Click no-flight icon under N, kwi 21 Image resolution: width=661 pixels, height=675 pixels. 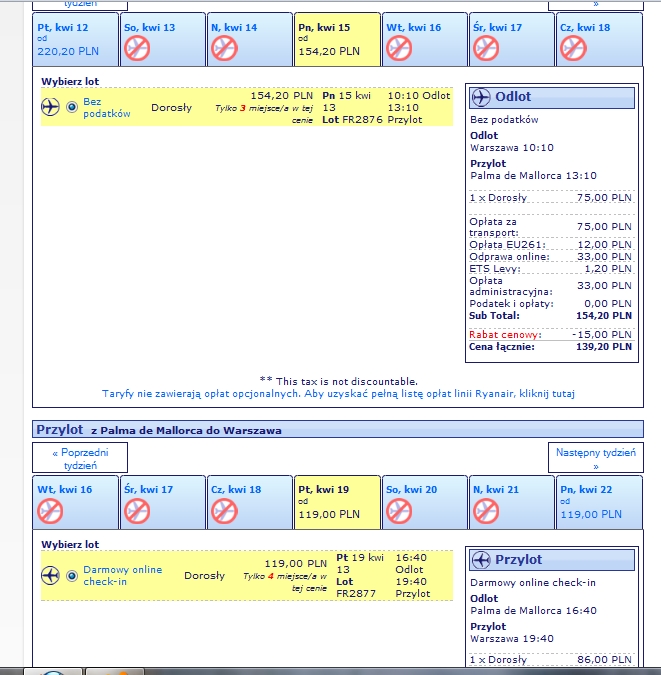tap(486, 511)
